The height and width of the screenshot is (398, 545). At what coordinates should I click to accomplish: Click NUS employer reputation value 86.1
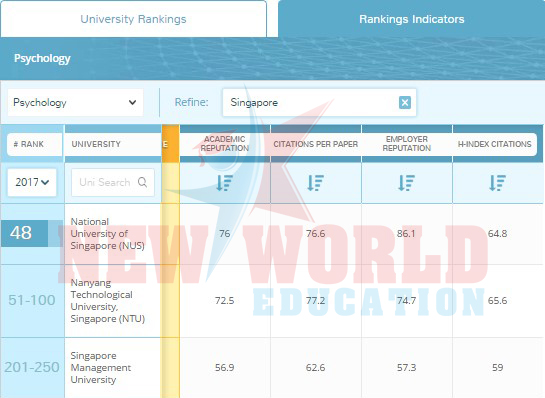pos(406,233)
